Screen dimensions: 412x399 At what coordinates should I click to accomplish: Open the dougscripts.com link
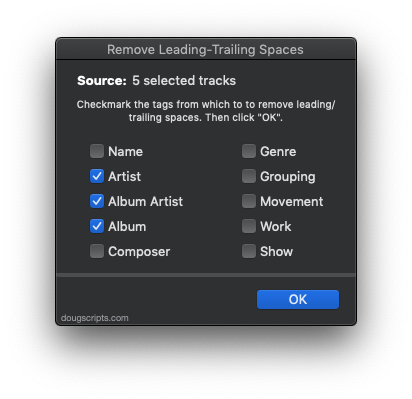point(95,318)
